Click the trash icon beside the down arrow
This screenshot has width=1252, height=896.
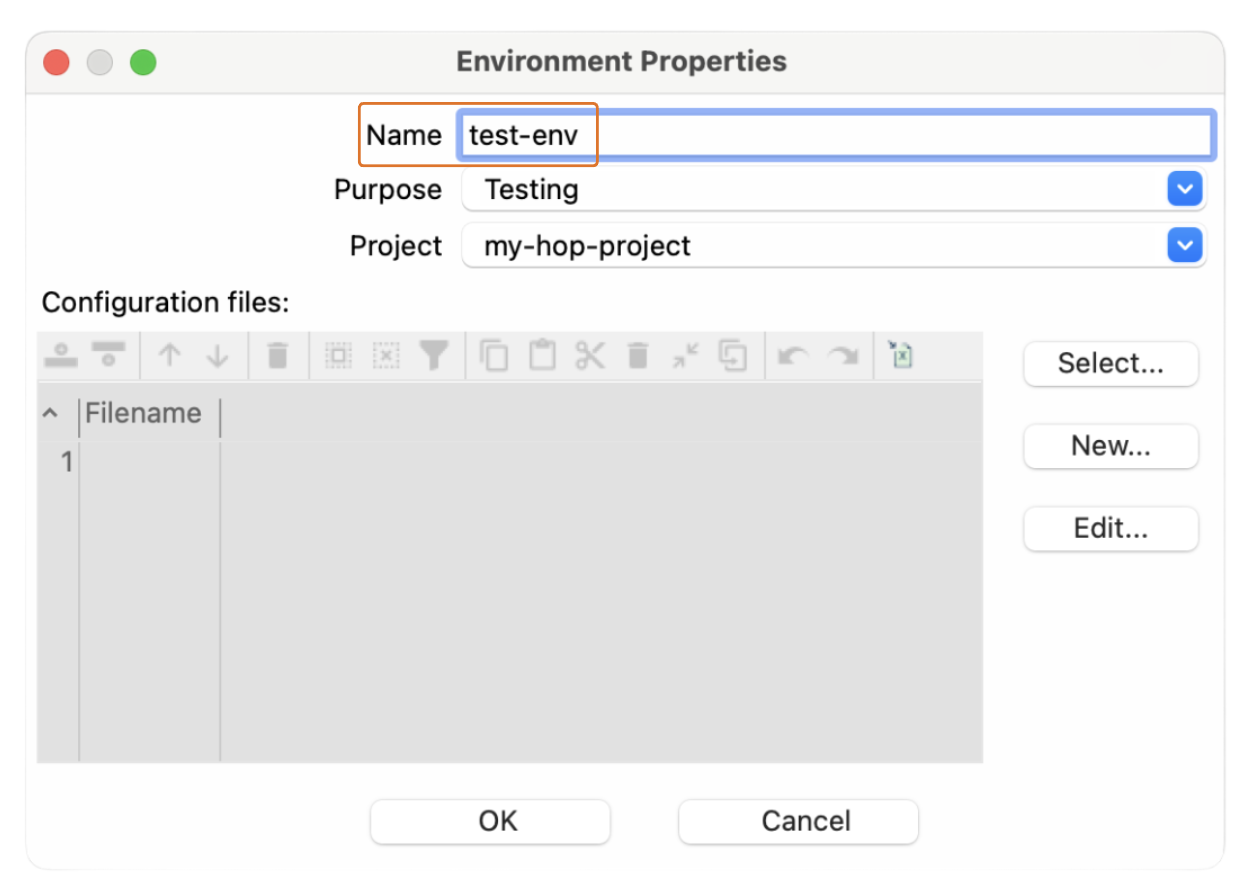(x=278, y=355)
